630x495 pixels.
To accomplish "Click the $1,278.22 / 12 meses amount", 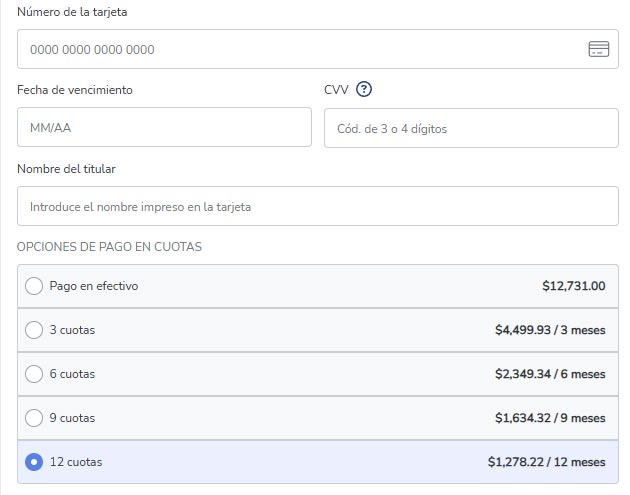I will click(546, 462).
